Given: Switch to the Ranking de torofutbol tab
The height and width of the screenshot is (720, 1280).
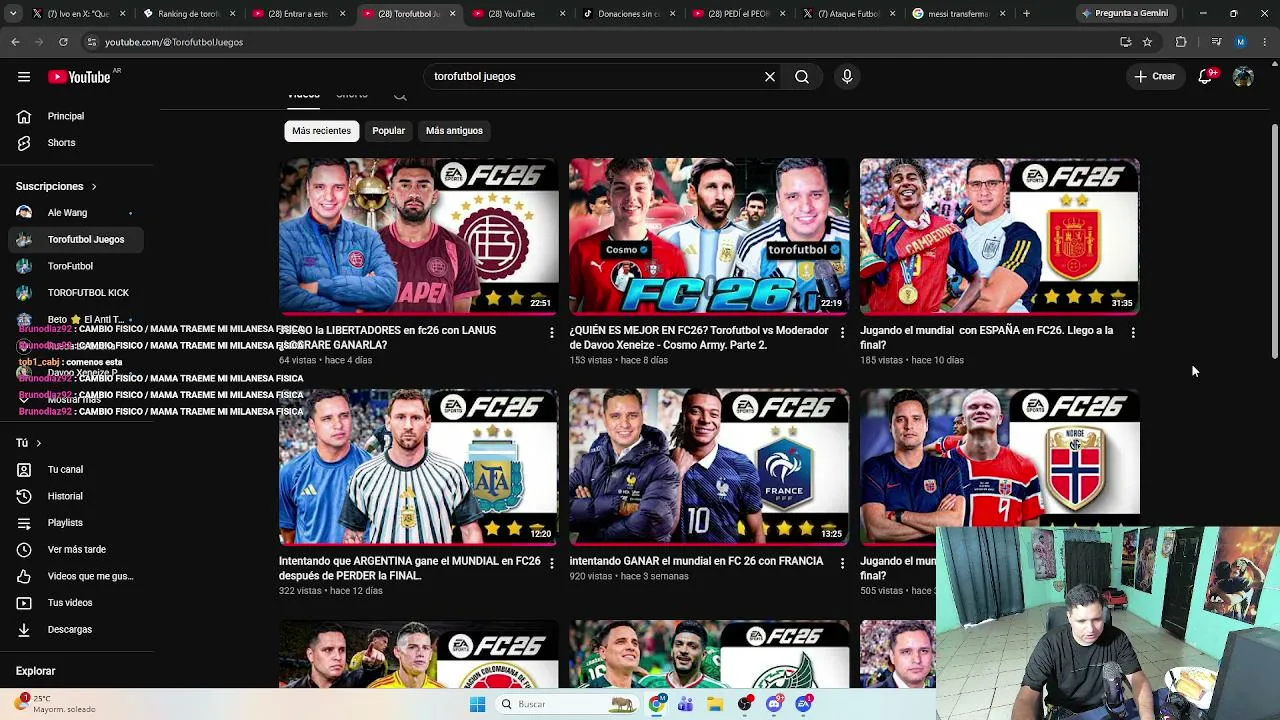Looking at the screenshot, I should 187,14.
